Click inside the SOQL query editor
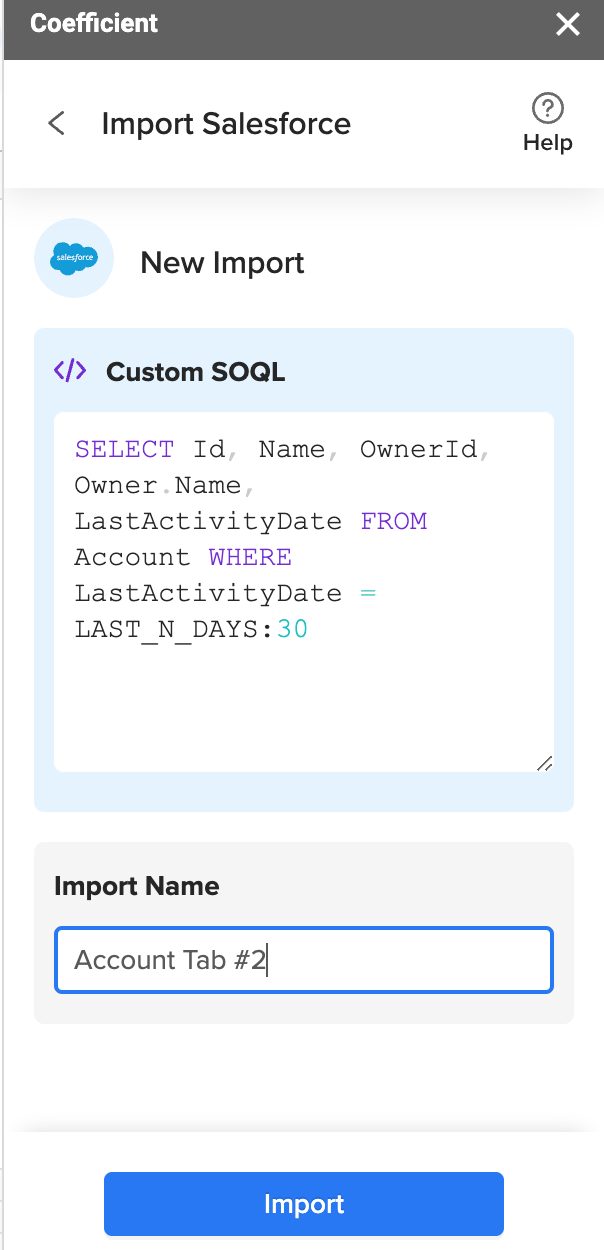604x1250 pixels. (304, 591)
